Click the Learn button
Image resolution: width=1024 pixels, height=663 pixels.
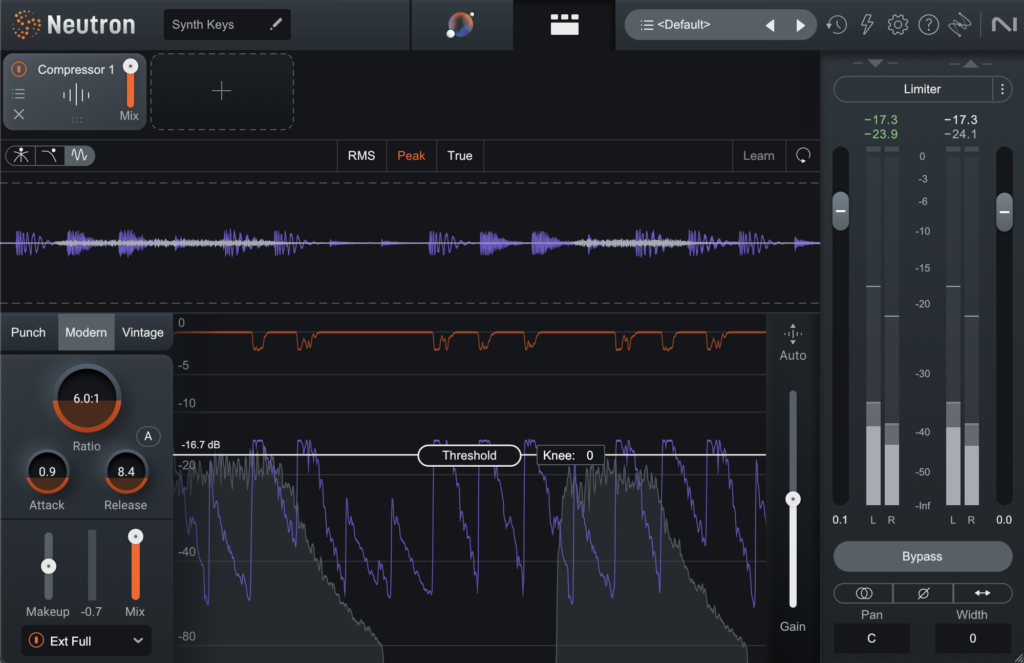click(x=758, y=155)
